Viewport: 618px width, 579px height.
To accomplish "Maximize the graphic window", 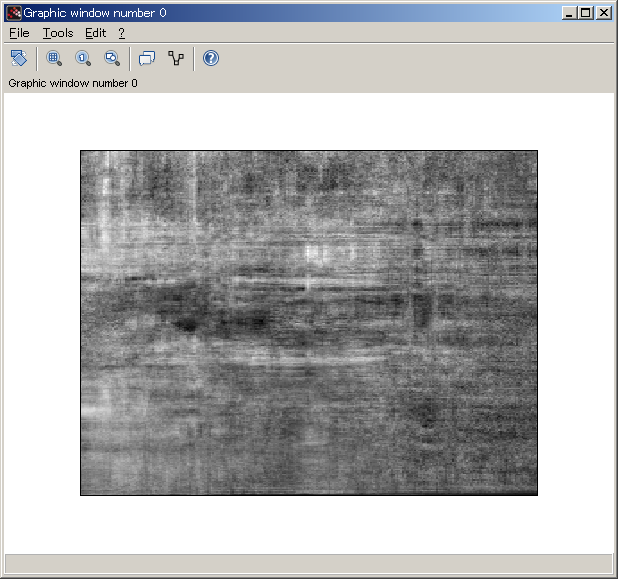I will pyautogui.click(x=586, y=13).
